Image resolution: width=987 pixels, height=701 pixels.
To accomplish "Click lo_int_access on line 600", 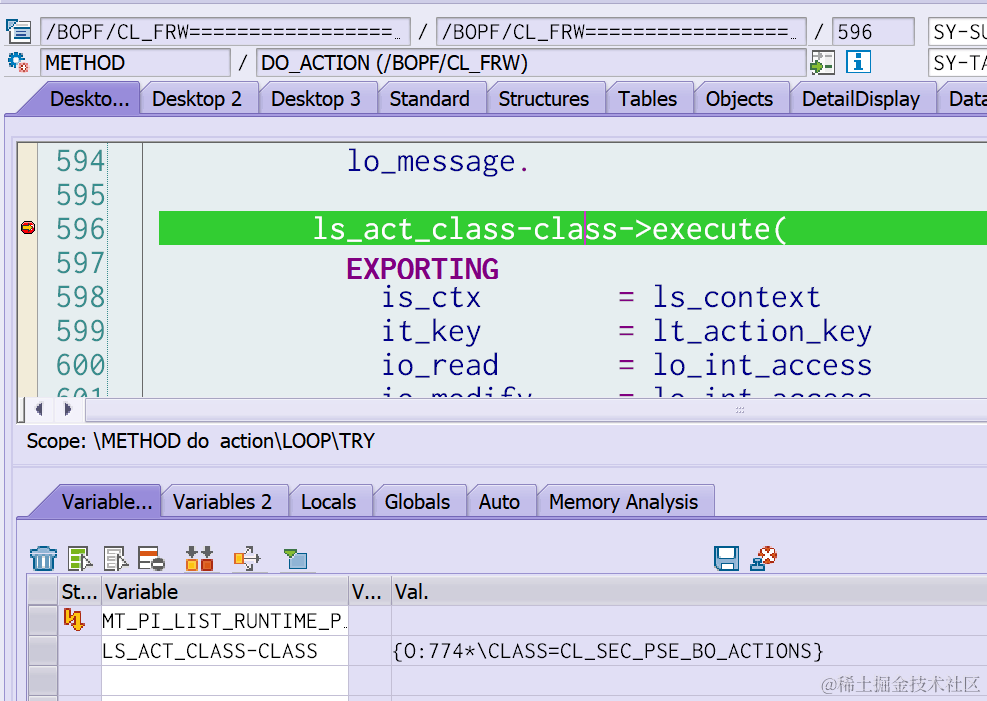I will (x=762, y=365).
